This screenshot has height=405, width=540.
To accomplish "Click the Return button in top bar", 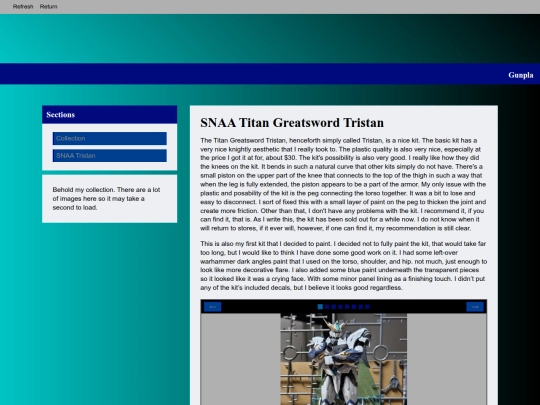I will 48,7.
